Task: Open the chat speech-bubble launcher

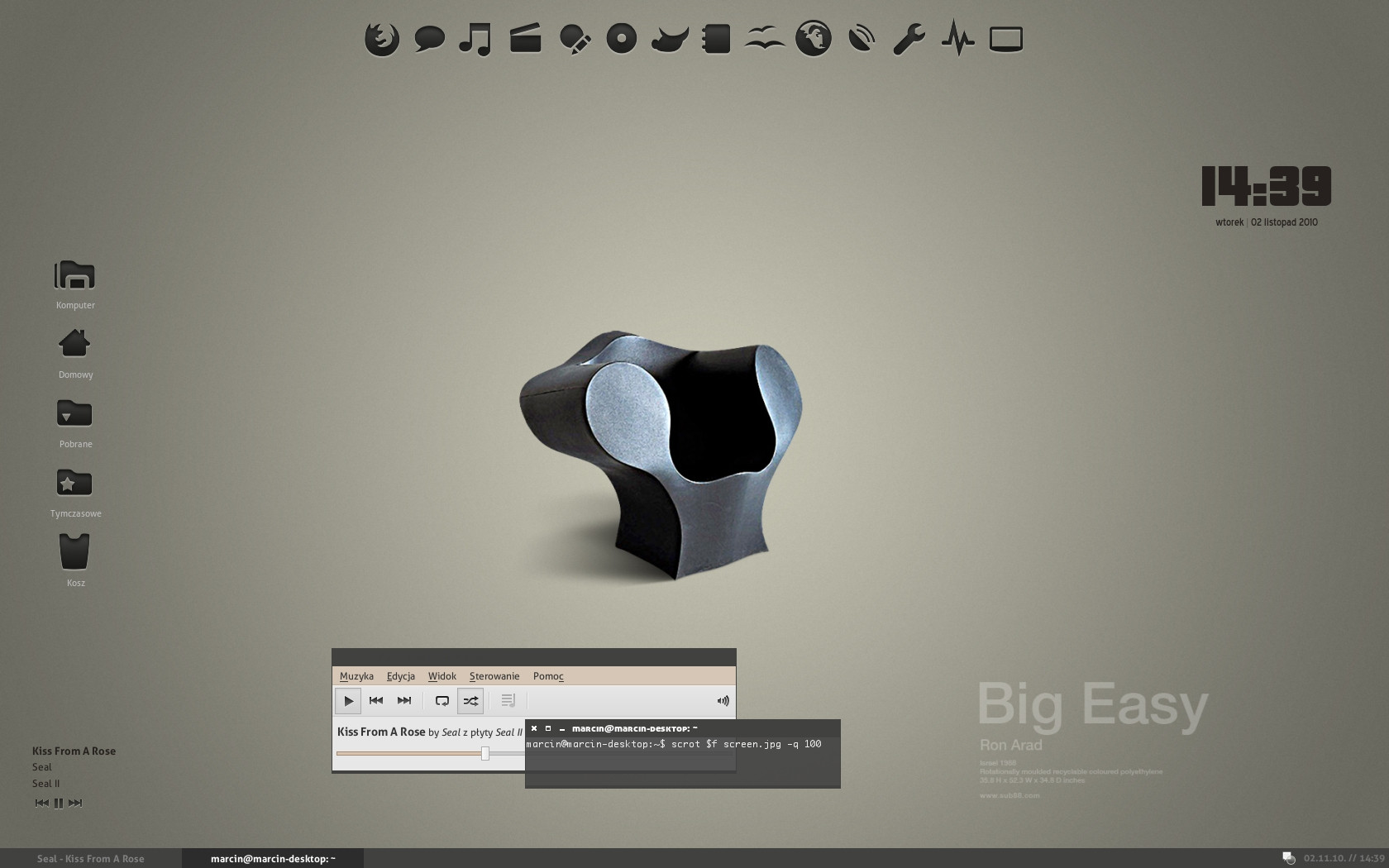Action: (x=429, y=39)
